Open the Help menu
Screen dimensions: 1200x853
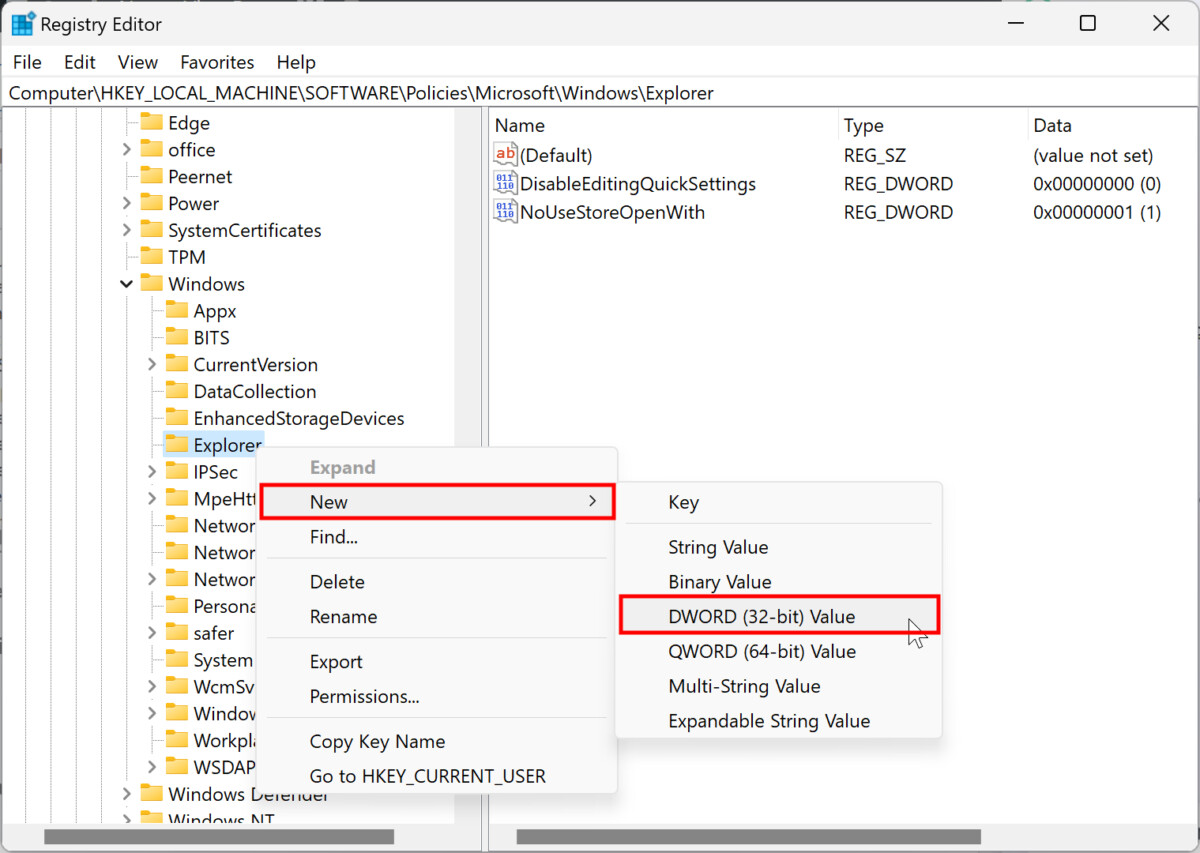(x=296, y=62)
